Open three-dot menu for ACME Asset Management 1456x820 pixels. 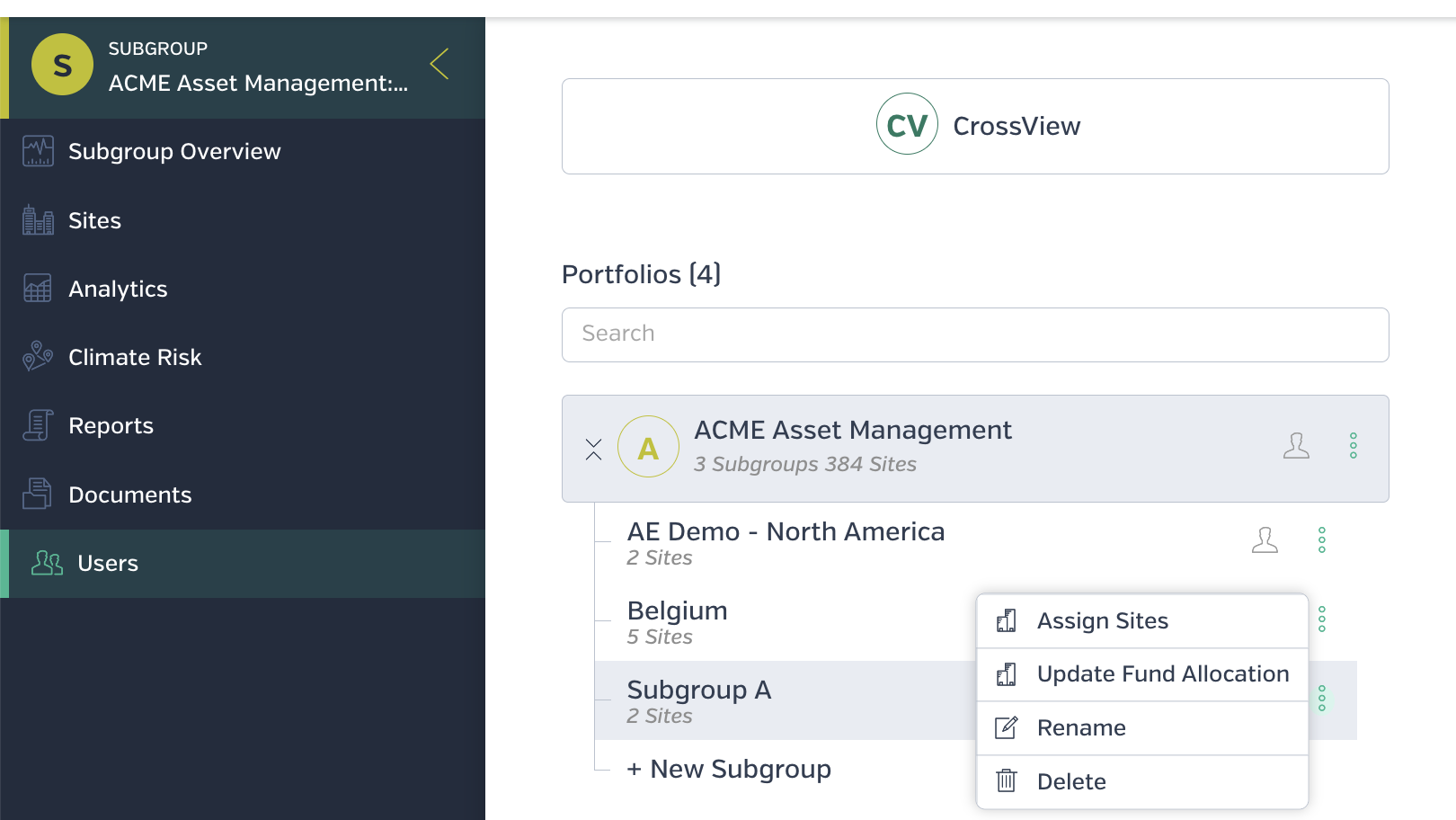click(x=1354, y=446)
